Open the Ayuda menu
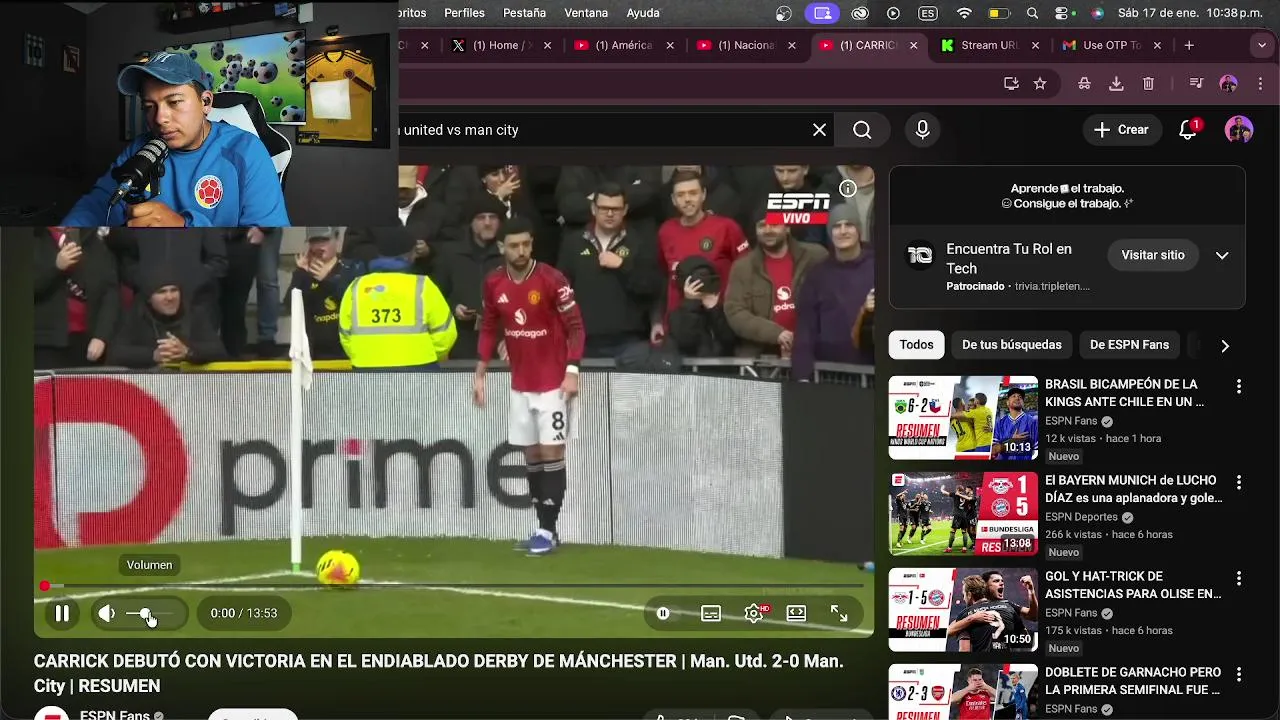This screenshot has width=1280, height=720. pyautogui.click(x=643, y=13)
